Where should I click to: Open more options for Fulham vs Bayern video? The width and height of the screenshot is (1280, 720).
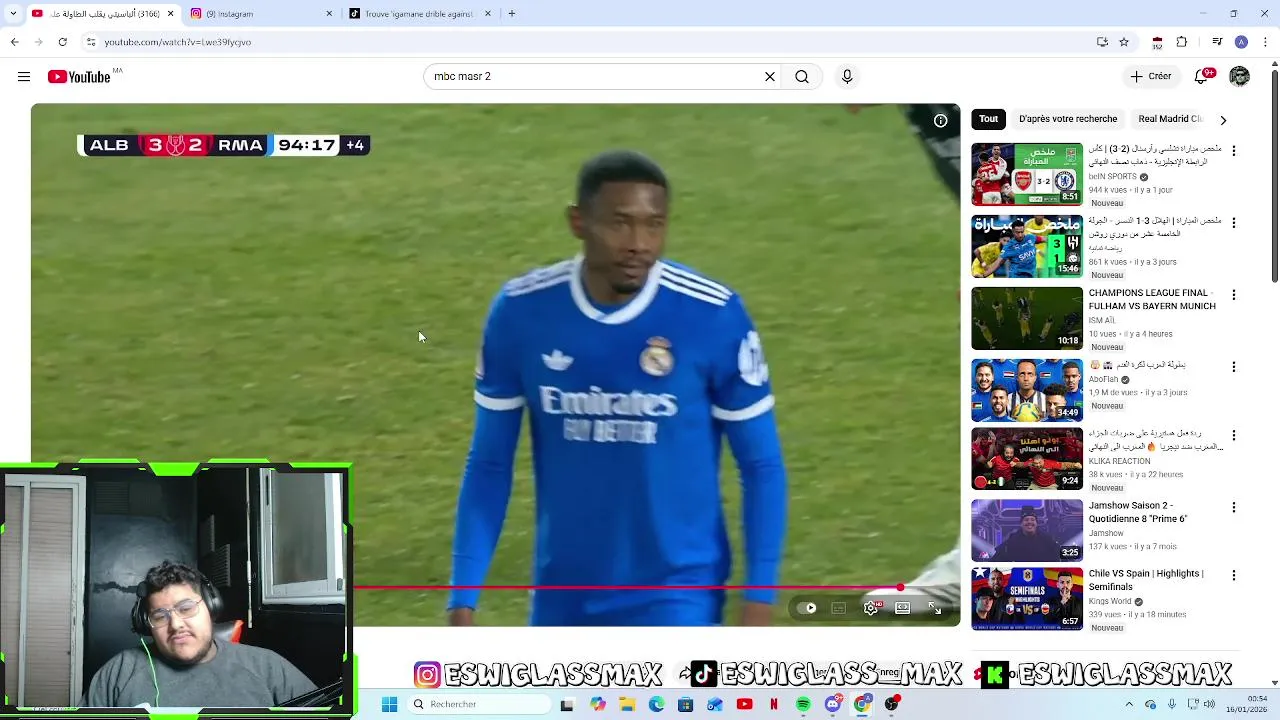[1234, 295]
